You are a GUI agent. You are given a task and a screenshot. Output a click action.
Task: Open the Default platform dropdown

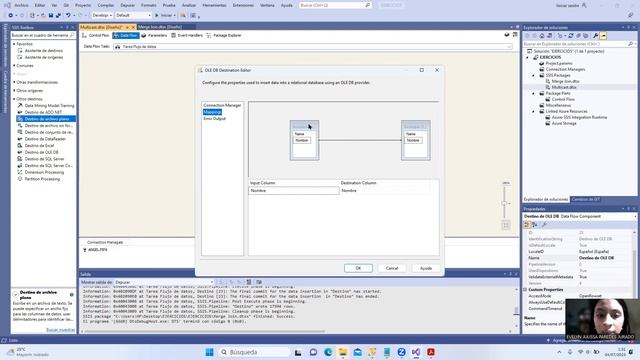click(x=133, y=15)
